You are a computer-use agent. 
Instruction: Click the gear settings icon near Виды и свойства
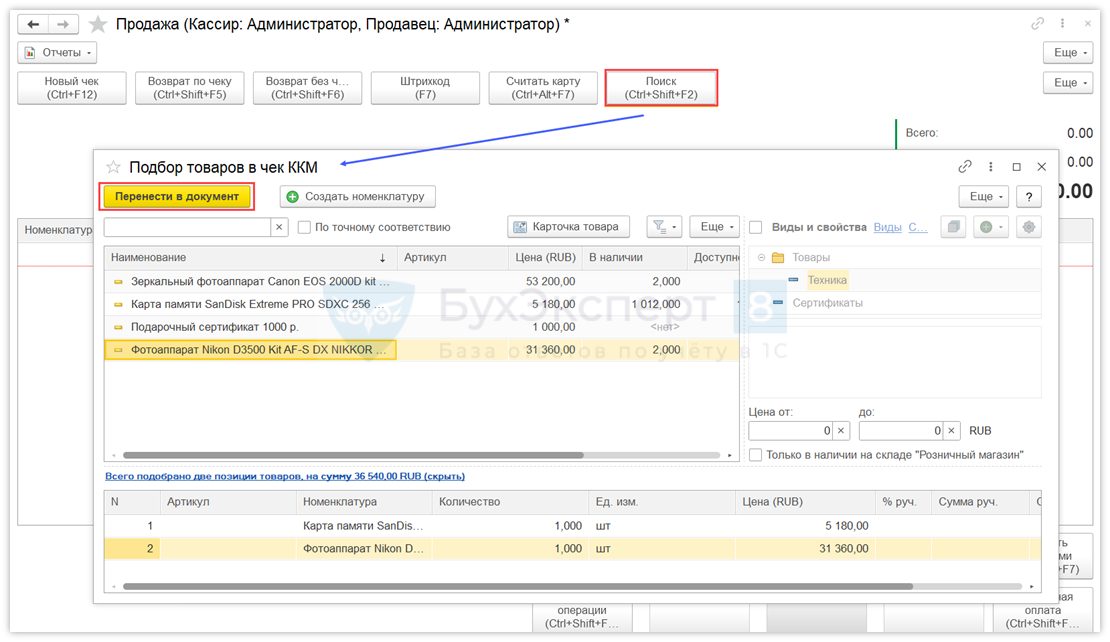click(1029, 227)
